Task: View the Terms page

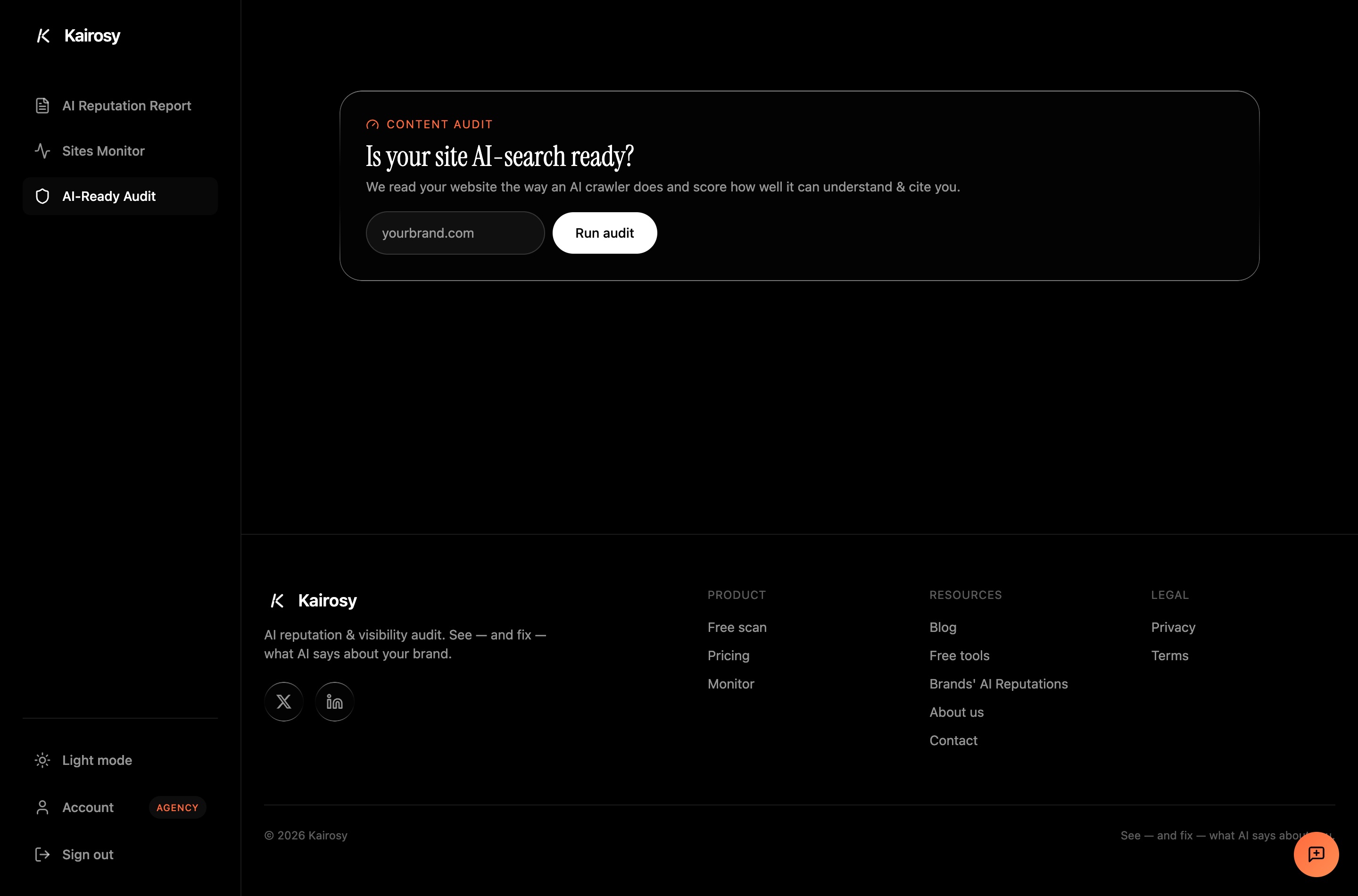Action: (1169, 656)
